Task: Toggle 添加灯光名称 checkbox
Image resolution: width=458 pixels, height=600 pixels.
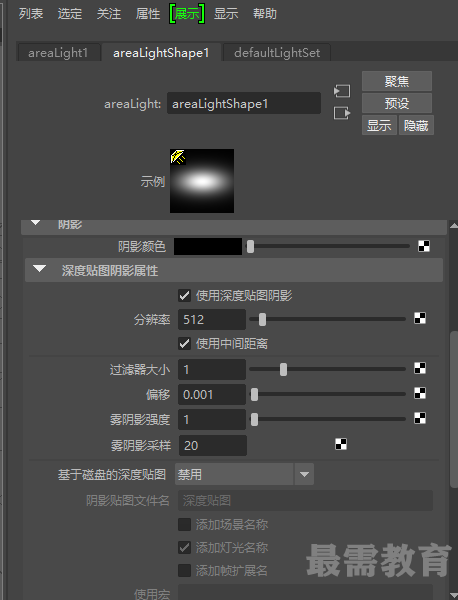Action: pos(184,548)
